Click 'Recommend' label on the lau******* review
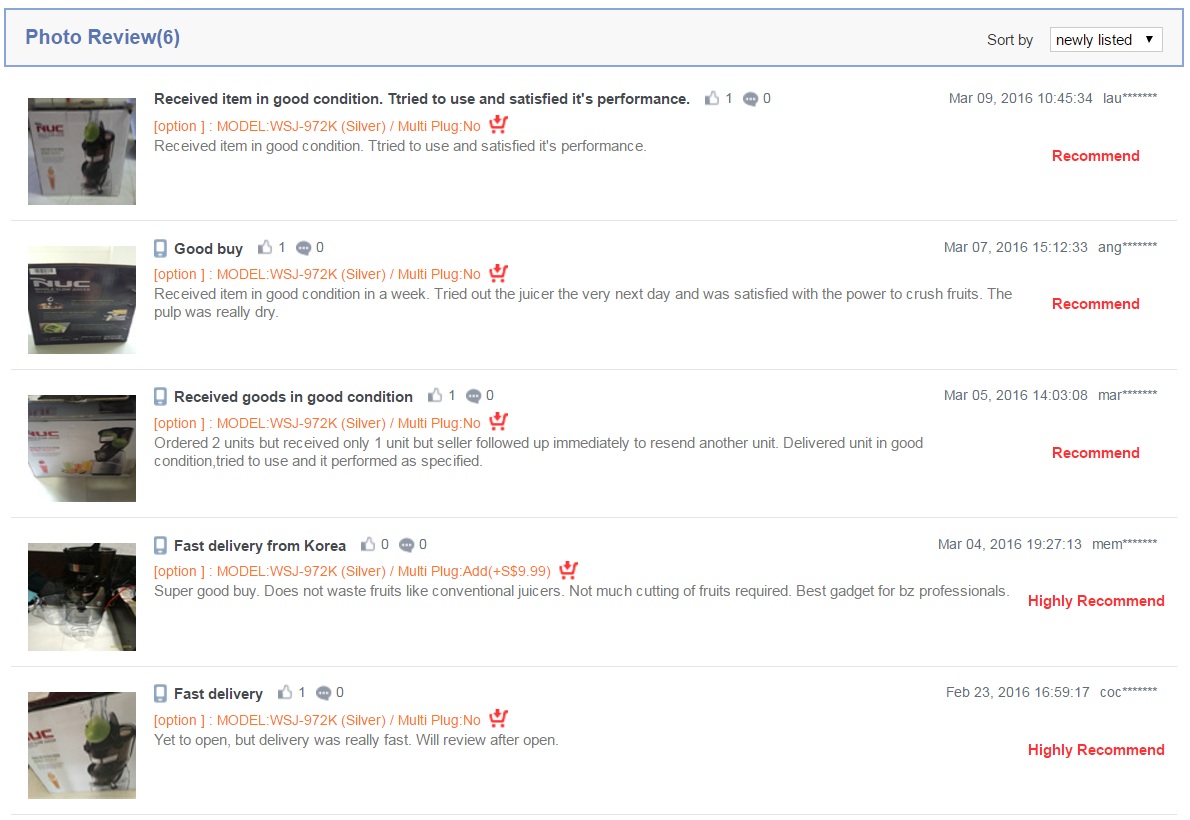 [x=1096, y=156]
